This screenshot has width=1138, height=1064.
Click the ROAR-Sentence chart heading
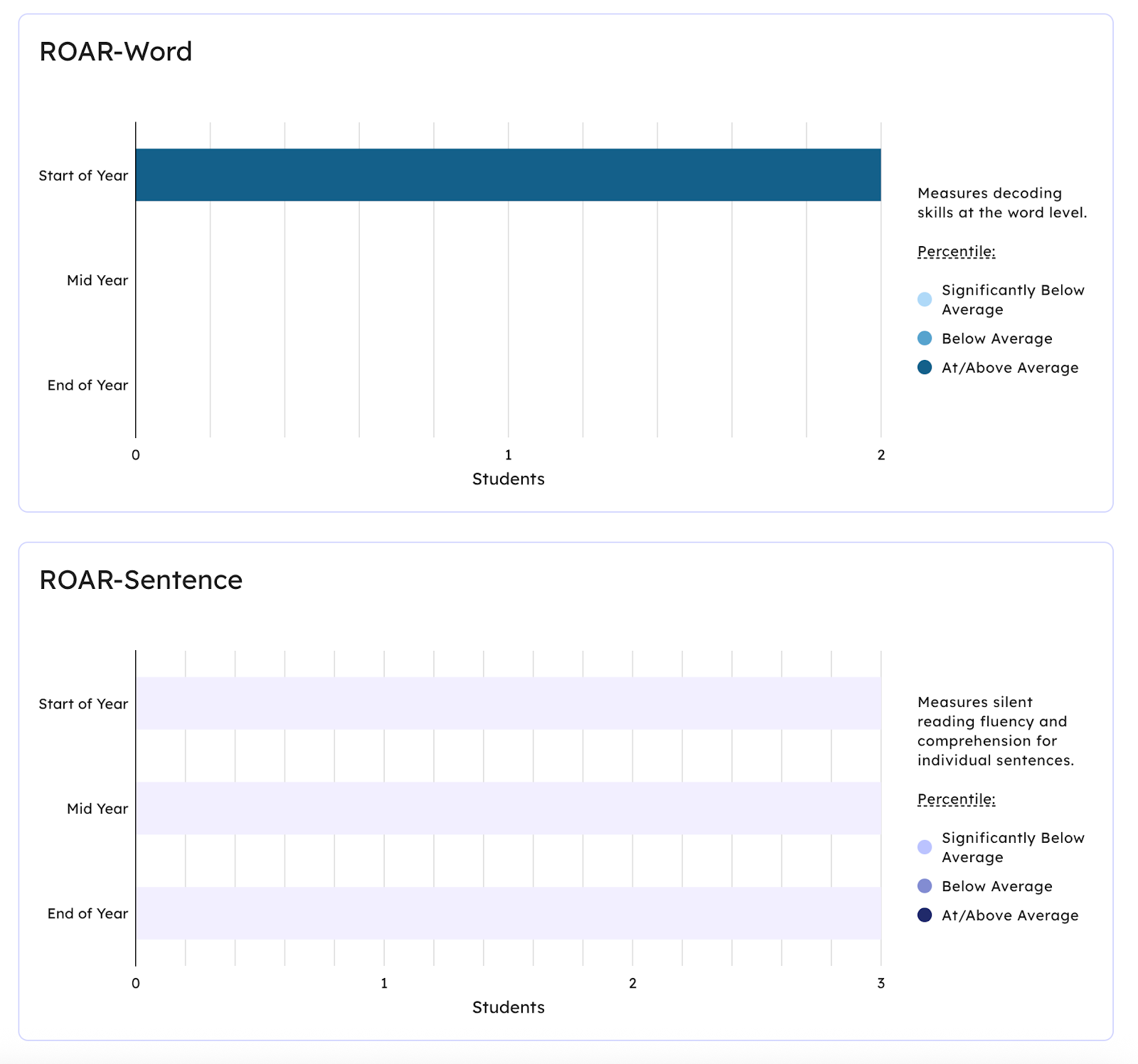pyautogui.click(x=141, y=580)
